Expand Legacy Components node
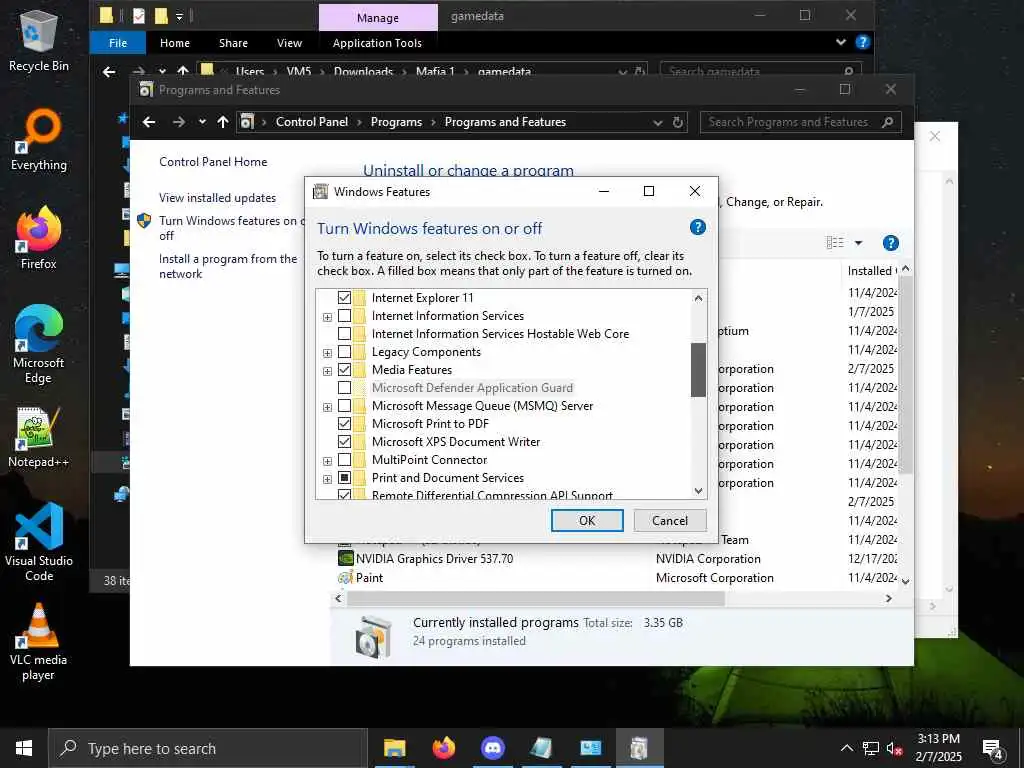The width and height of the screenshot is (1024, 768). tap(327, 353)
